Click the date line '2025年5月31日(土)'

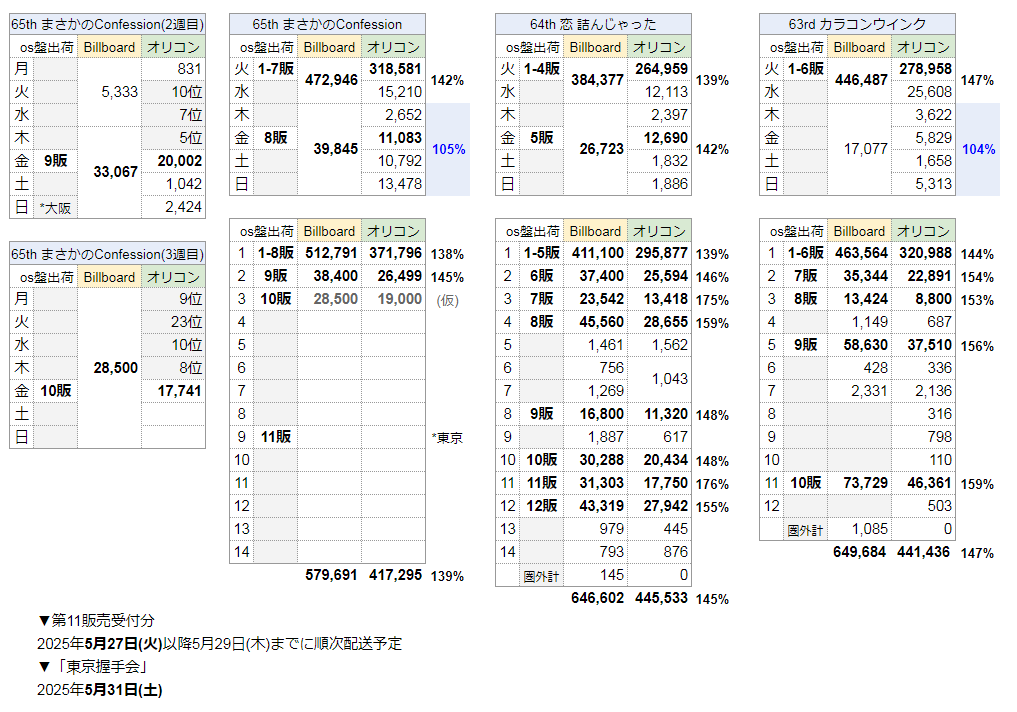[x=100, y=690]
